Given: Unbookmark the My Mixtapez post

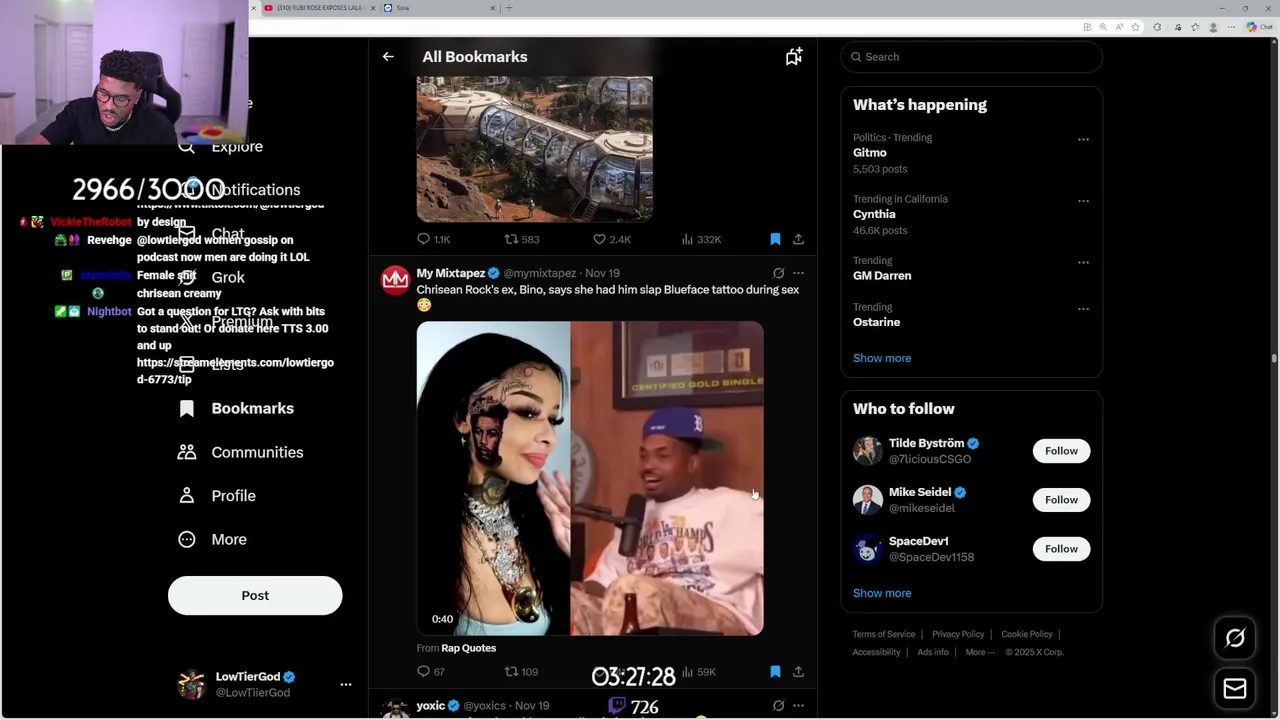Looking at the screenshot, I should [x=775, y=672].
